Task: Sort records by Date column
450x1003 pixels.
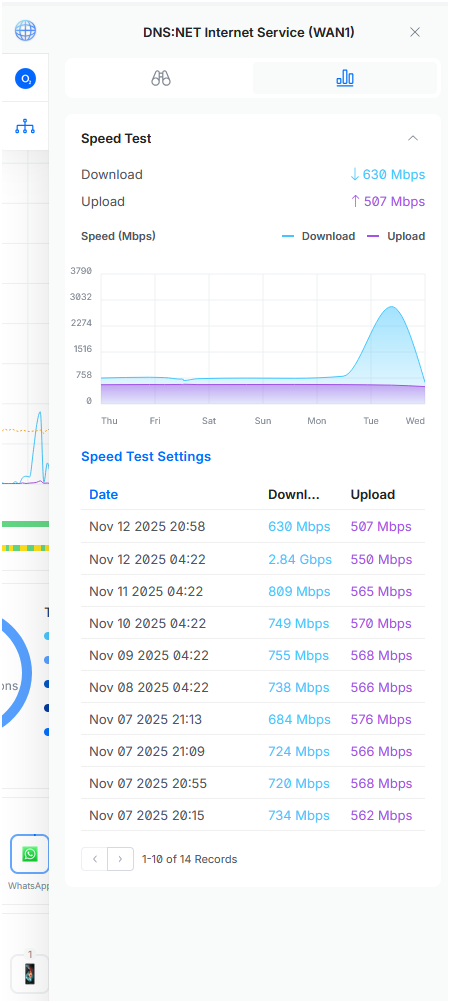Action: 104,494
